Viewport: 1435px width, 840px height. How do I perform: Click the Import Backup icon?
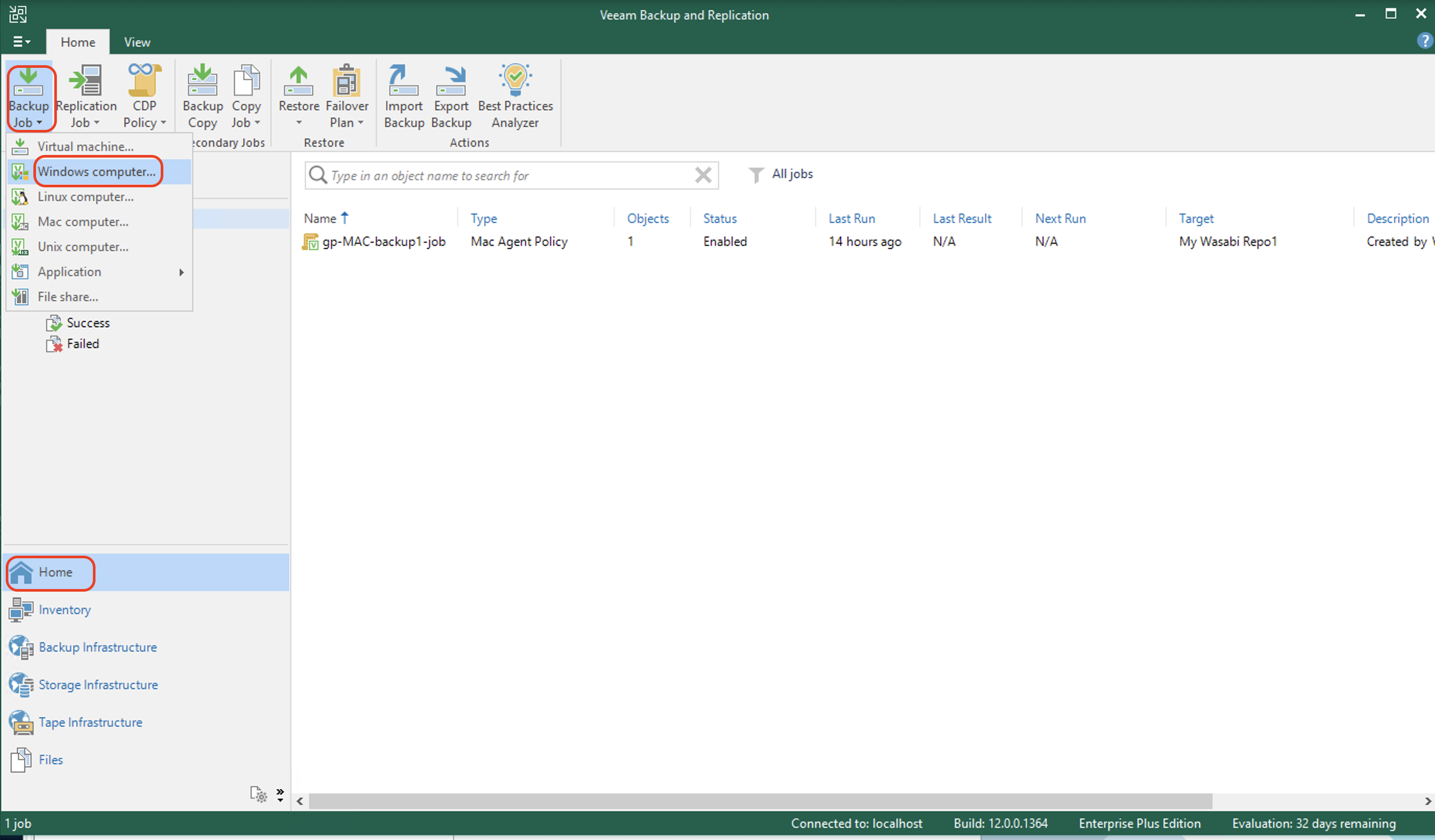pyautogui.click(x=403, y=80)
